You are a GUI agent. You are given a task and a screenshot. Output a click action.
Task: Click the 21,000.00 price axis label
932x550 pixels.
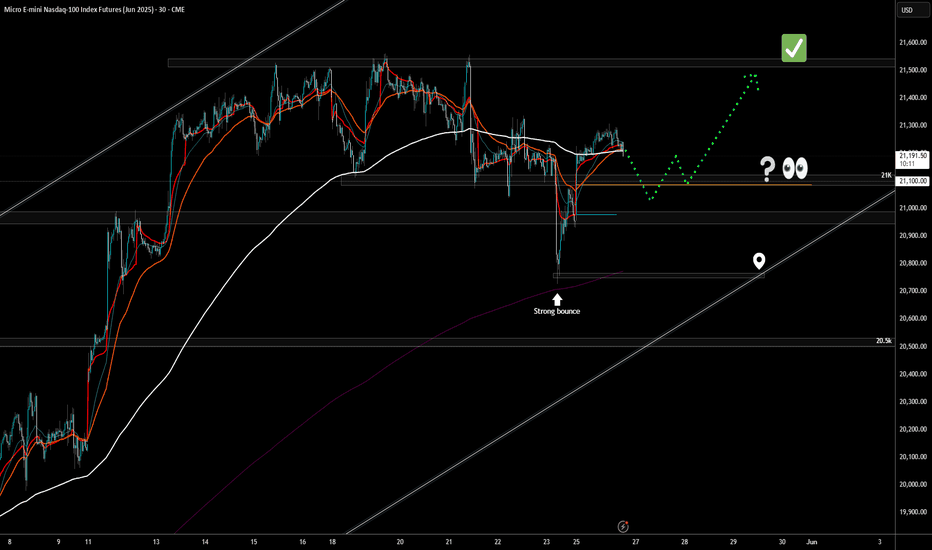(x=913, y=208)
